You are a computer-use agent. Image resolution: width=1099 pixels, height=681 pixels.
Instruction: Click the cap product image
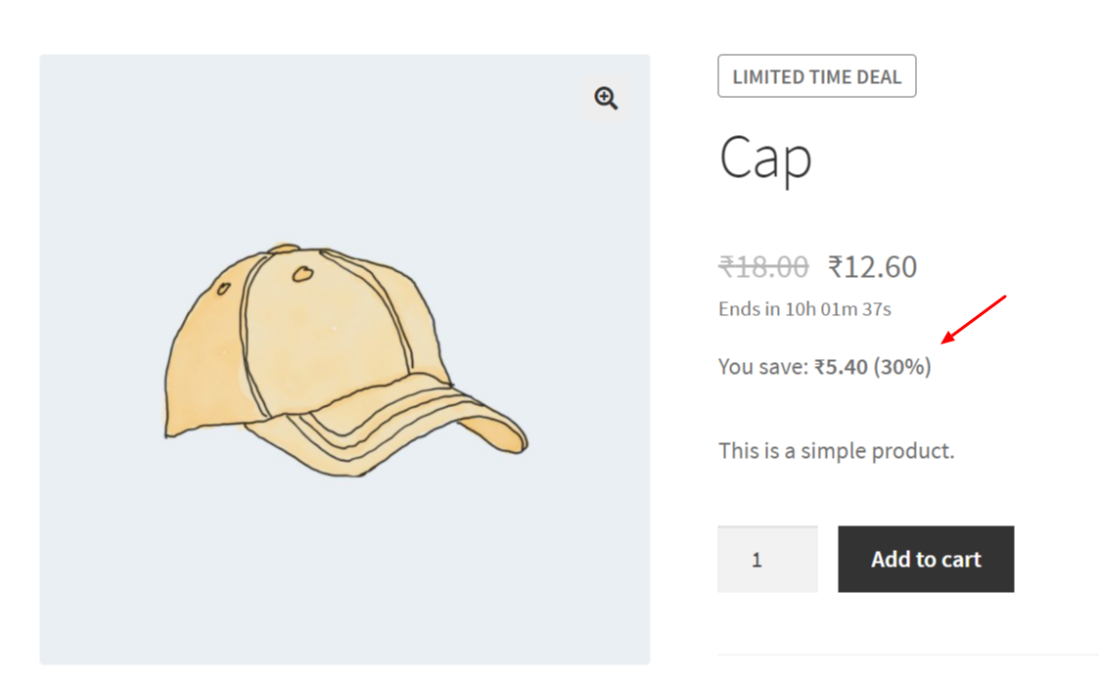344,360
